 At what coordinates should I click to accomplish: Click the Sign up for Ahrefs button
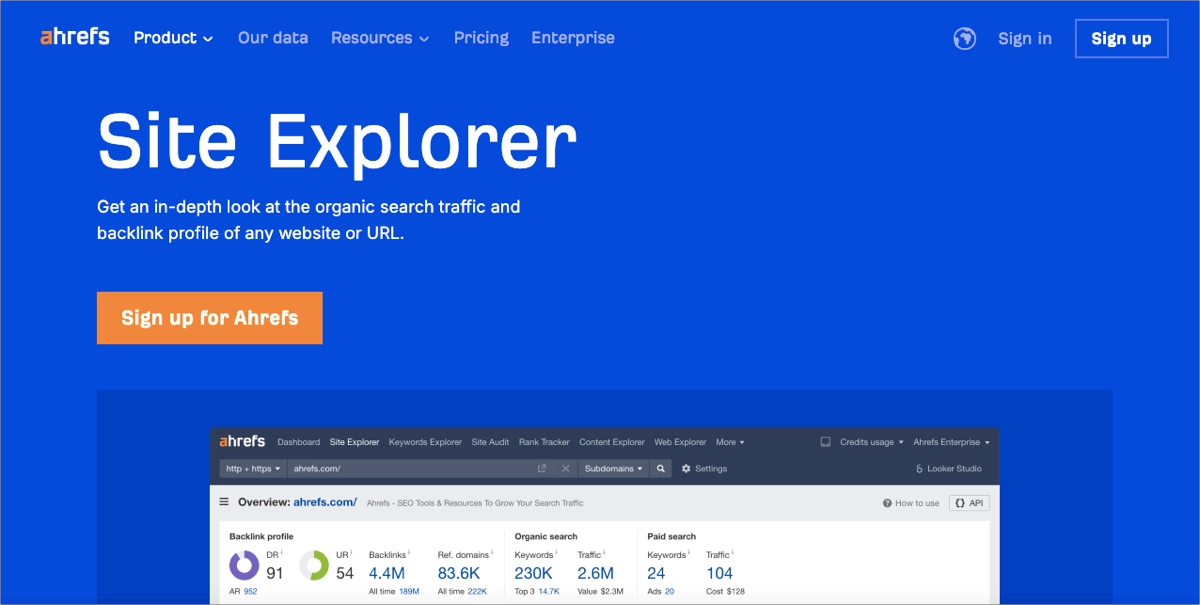(x=209, y=317)
